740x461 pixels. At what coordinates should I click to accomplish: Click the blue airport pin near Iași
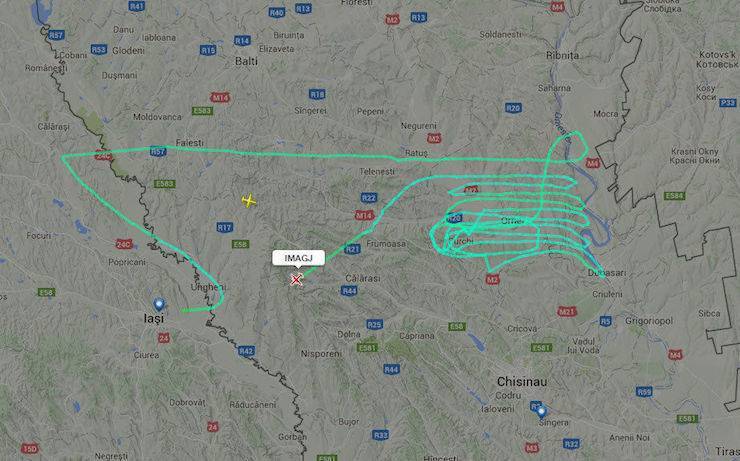(x=159, y=304)
